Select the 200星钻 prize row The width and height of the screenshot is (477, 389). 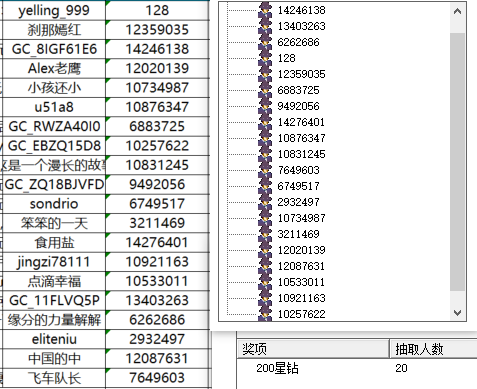(357, 368)
